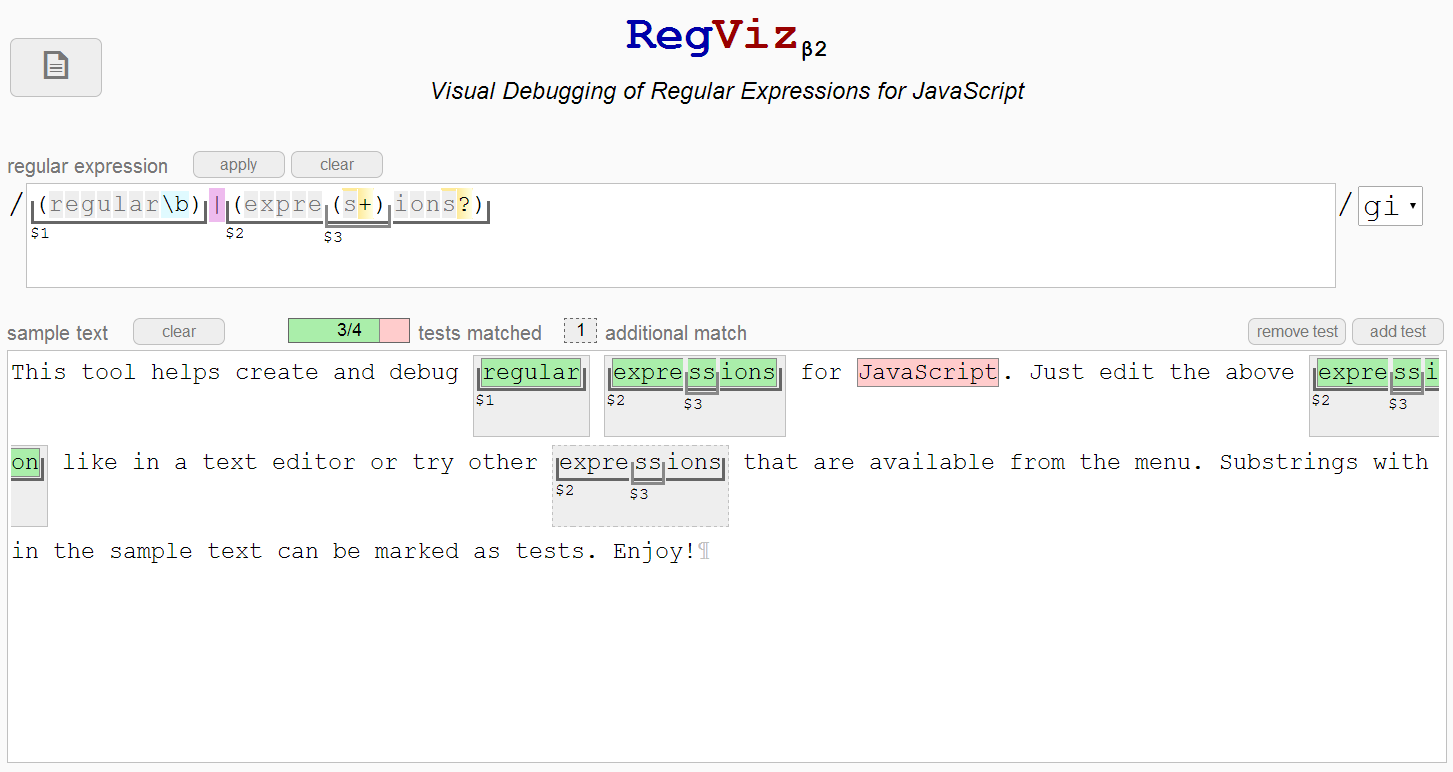1453x772 pixels.
Task: Click the dashed additional match expressions
Action: pyautogui.click(x=640, y=463)
